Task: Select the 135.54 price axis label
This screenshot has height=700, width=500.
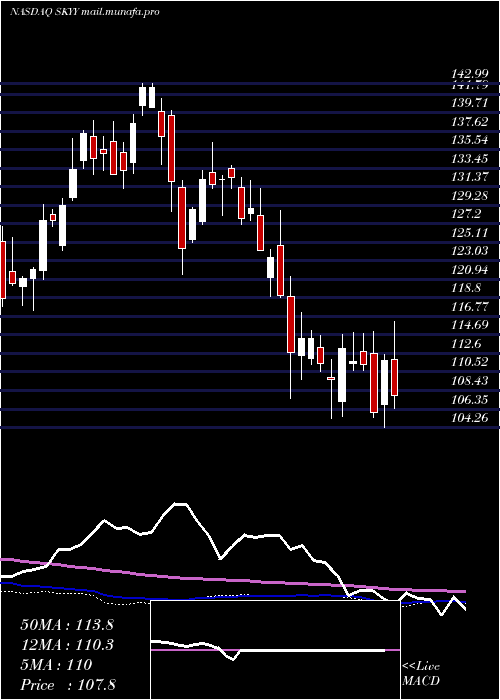Action: (x=470, y=140)
